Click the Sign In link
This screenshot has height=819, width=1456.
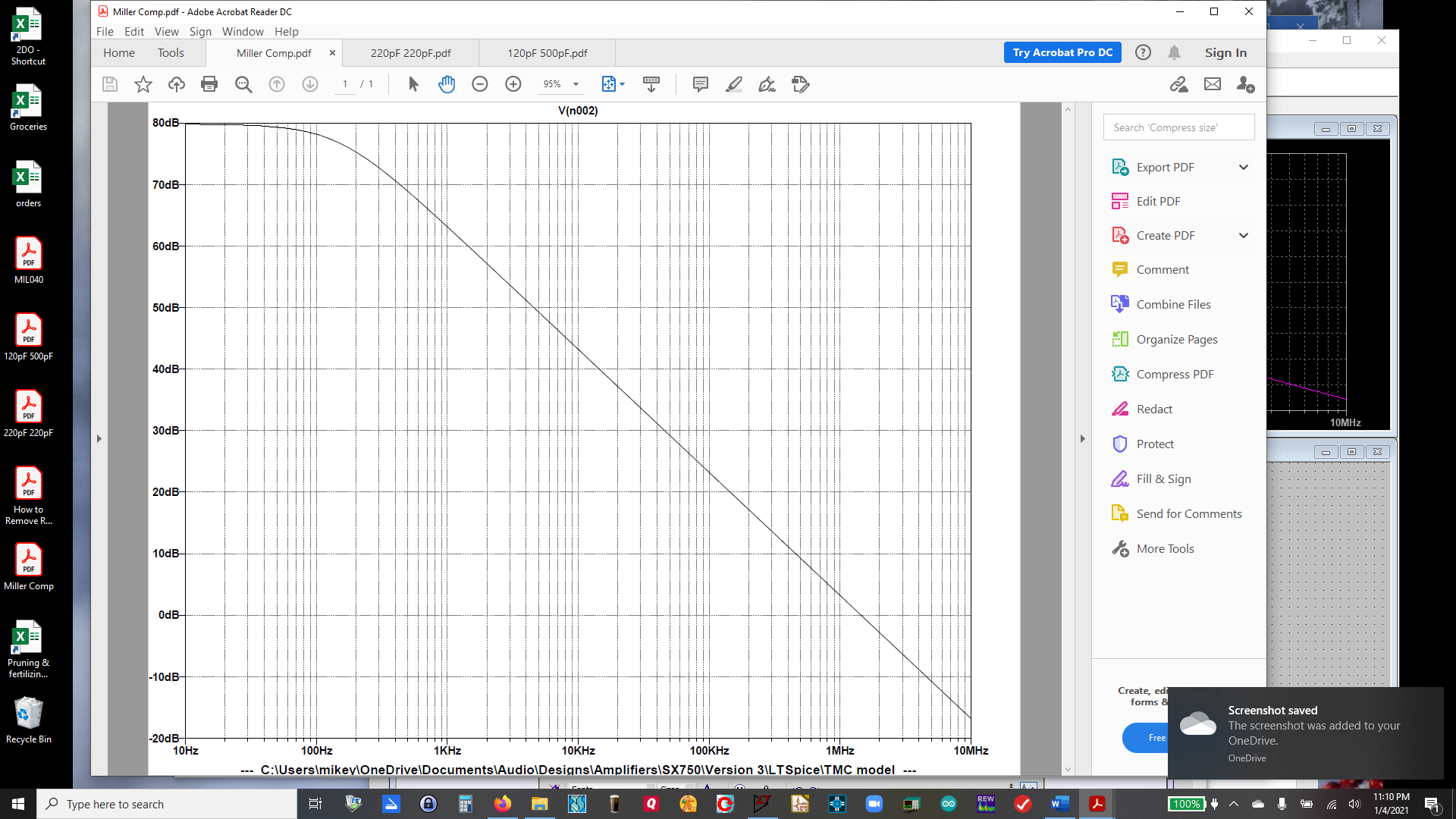click(x=1225, y=52)
